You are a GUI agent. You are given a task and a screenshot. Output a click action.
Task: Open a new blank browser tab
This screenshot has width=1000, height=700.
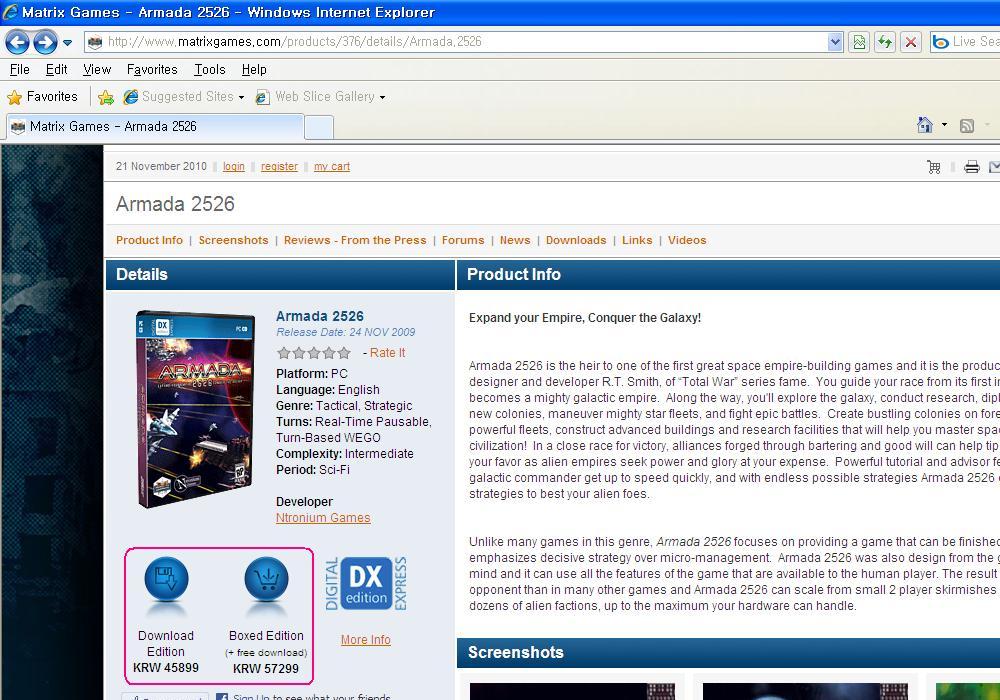[x=319, y=128]
